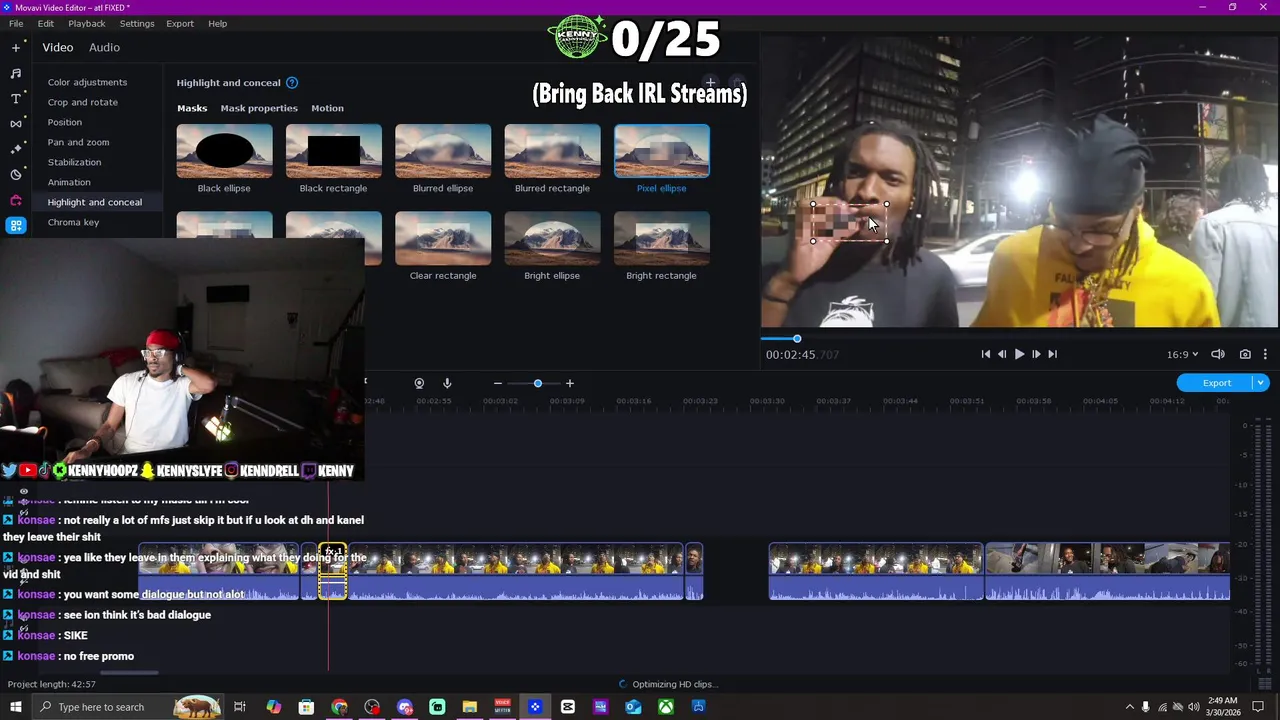Click the Export button
The height and width of the screenshot is (720, 1280).
coord(1216,383)
